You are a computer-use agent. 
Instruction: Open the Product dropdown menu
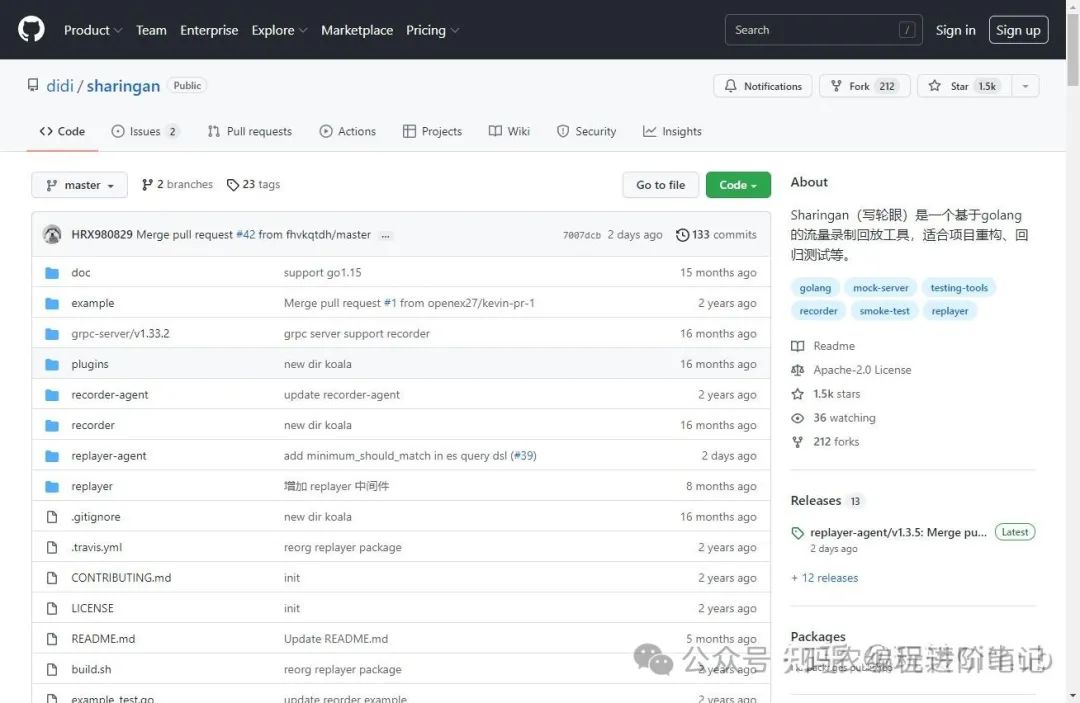(93, 30)
